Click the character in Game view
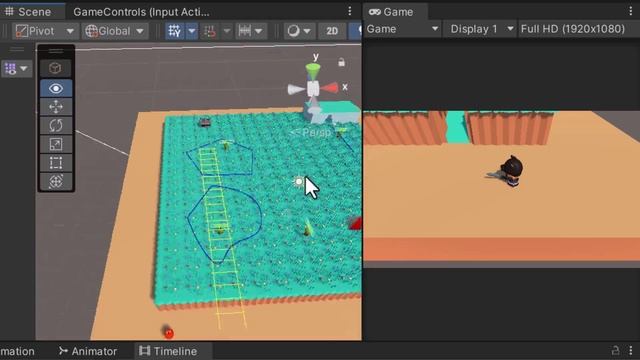 [511, 171]
